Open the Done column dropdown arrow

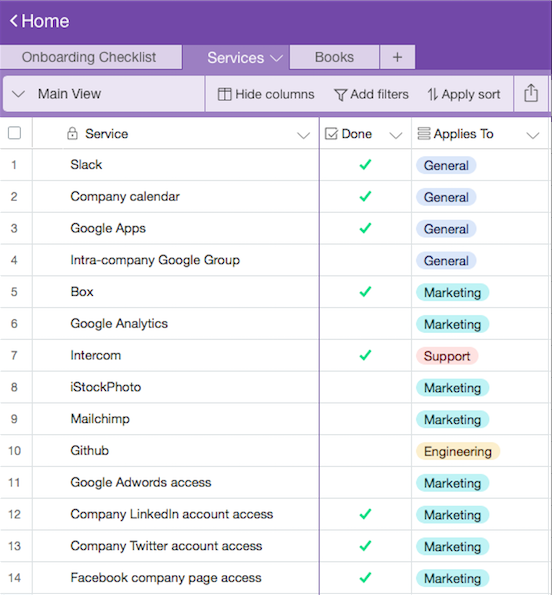396,135
